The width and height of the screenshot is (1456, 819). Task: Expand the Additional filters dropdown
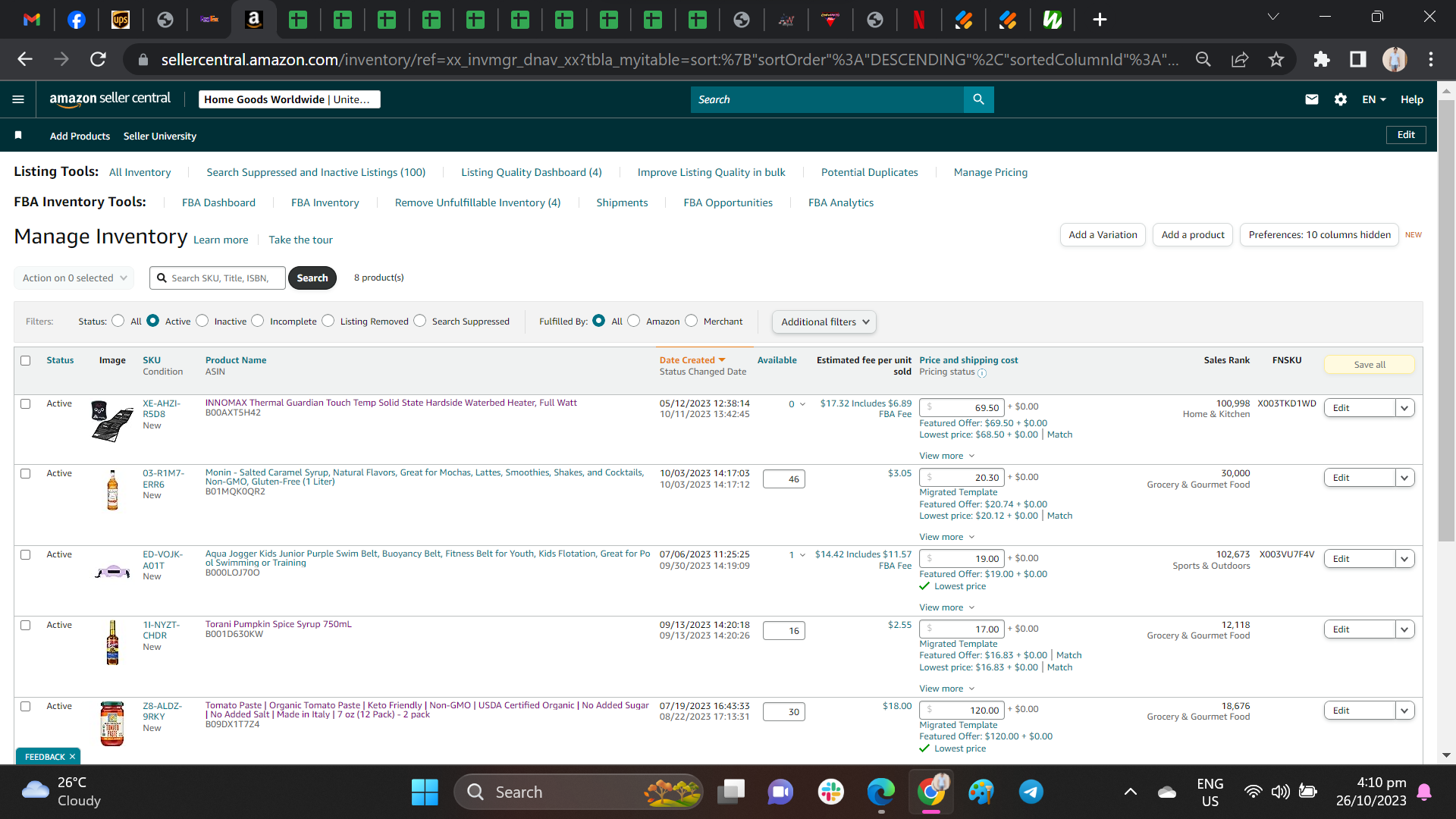click(824, 322)
